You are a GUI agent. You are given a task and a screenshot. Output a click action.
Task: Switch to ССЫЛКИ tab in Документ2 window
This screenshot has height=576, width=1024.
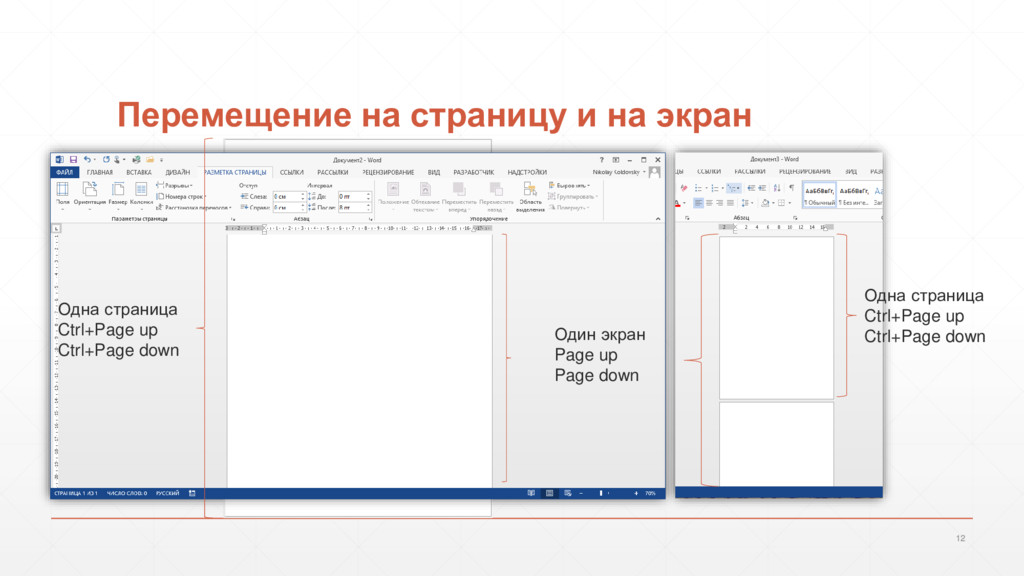pyautogui.click(x=292, y=172)
